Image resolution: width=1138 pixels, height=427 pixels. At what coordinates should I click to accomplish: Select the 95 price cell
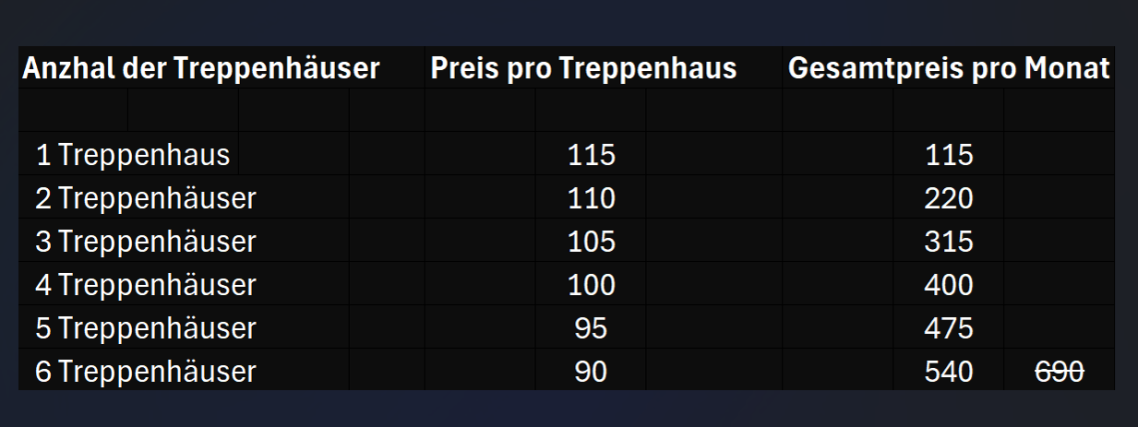point(591,328)
